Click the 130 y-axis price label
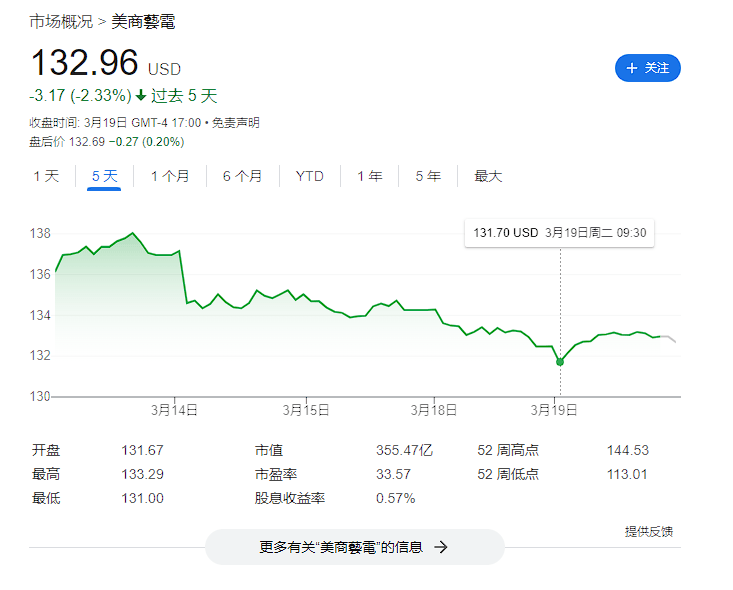733x590 pixels. coord(40,396)
